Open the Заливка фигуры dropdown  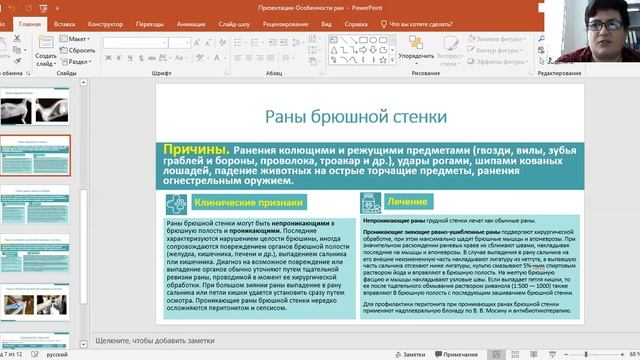pos(497,39)
